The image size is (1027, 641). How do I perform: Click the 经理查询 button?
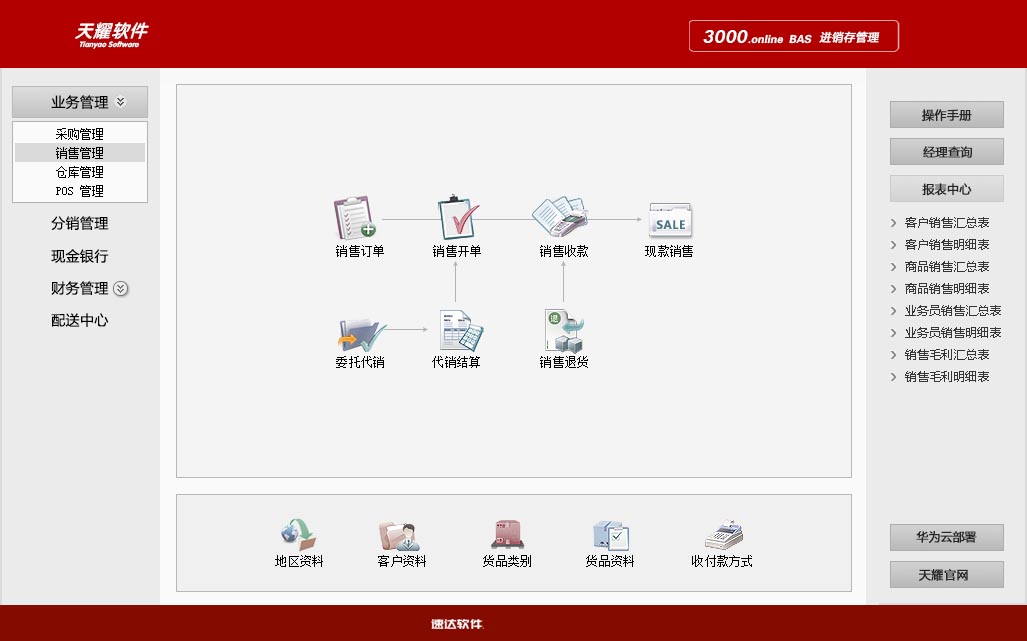point(946,152)
